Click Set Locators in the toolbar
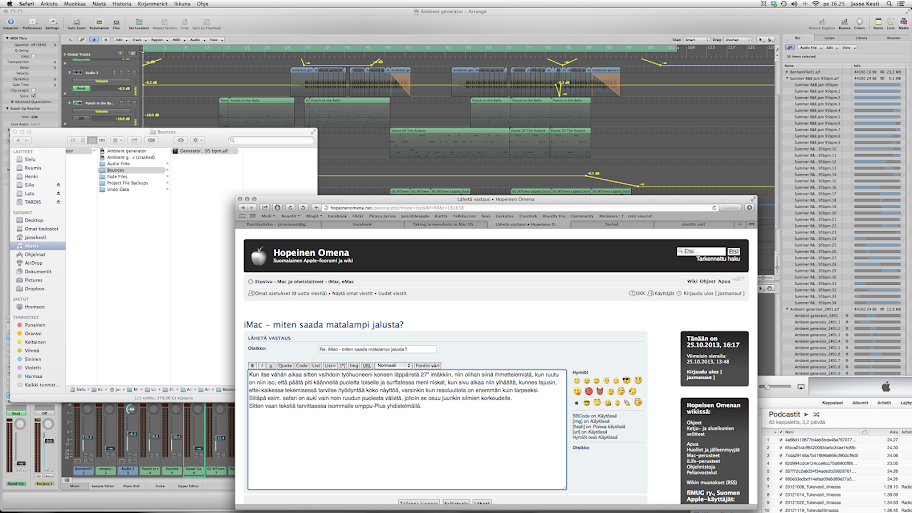This screenshot has height=513, width=912. (x=137, y=23)
